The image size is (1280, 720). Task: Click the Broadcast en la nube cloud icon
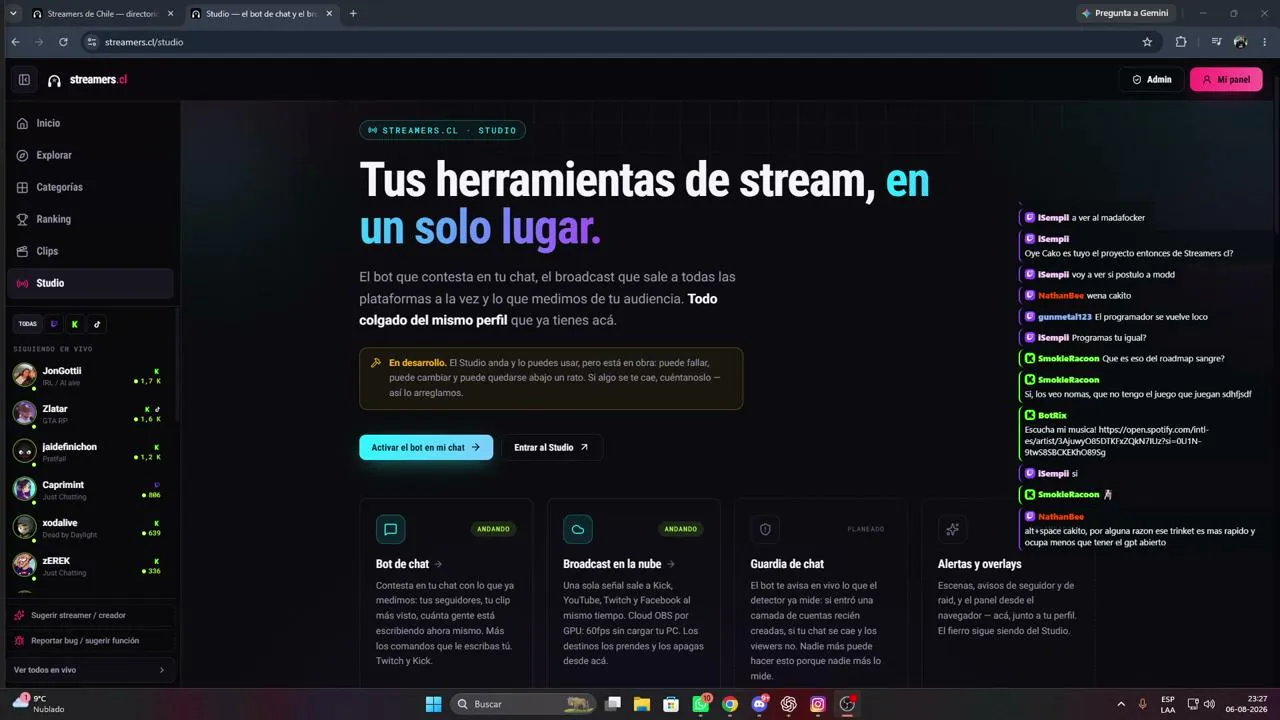(578, 529)
